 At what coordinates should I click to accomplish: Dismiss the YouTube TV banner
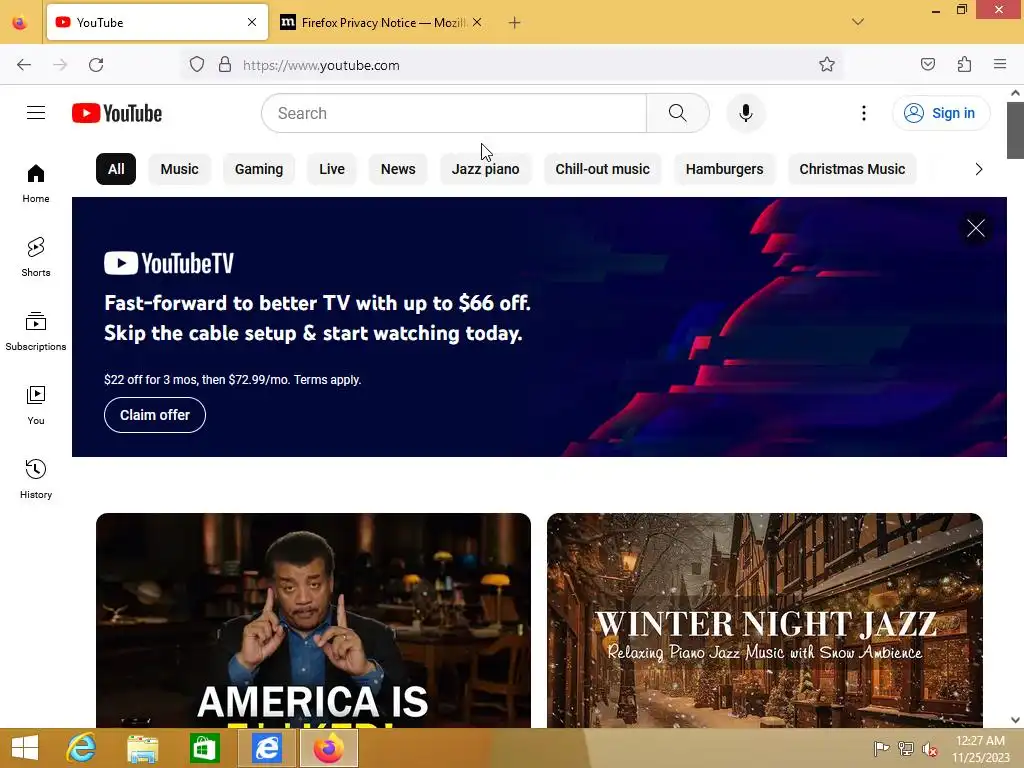976,228
